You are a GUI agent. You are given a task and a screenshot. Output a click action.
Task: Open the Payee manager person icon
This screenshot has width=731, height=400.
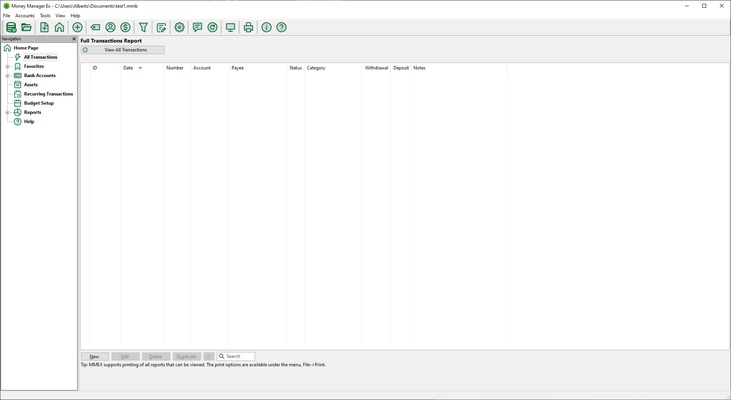[110, 28]
